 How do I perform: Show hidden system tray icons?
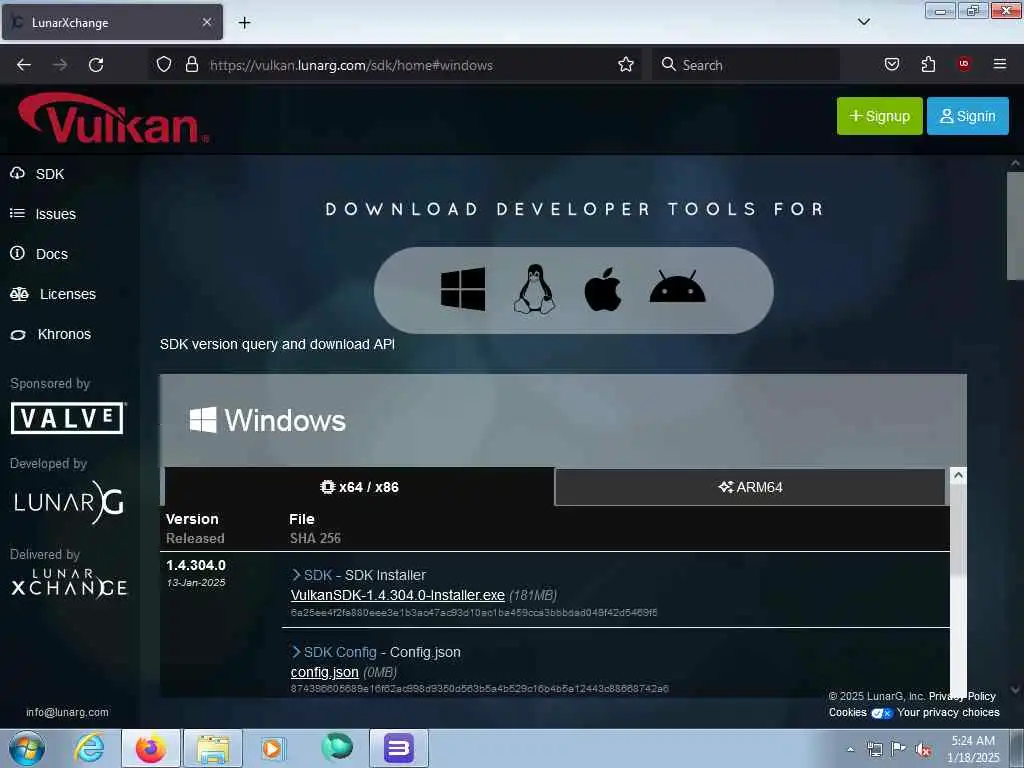click(x=850, y=750)
